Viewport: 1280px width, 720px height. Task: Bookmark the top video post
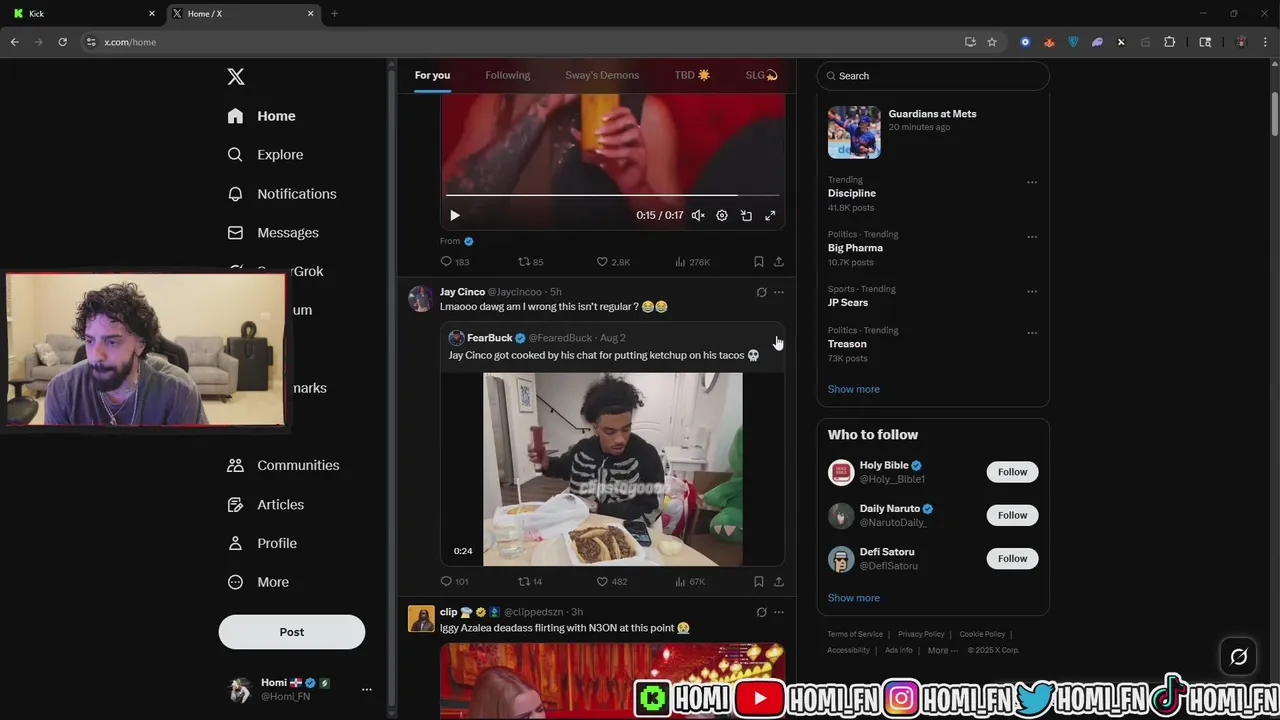coord(759,262)
